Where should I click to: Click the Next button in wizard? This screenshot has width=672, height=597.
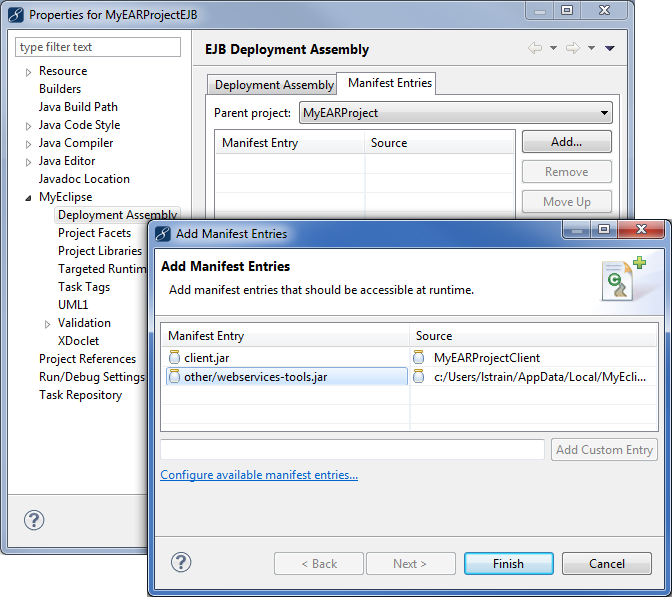(x=411, y=564)
